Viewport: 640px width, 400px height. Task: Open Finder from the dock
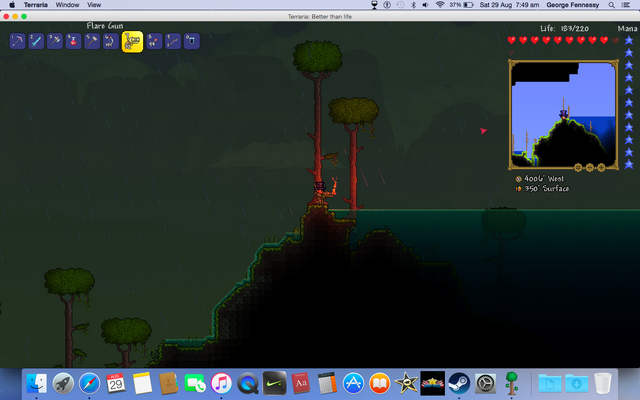point(37,384)
